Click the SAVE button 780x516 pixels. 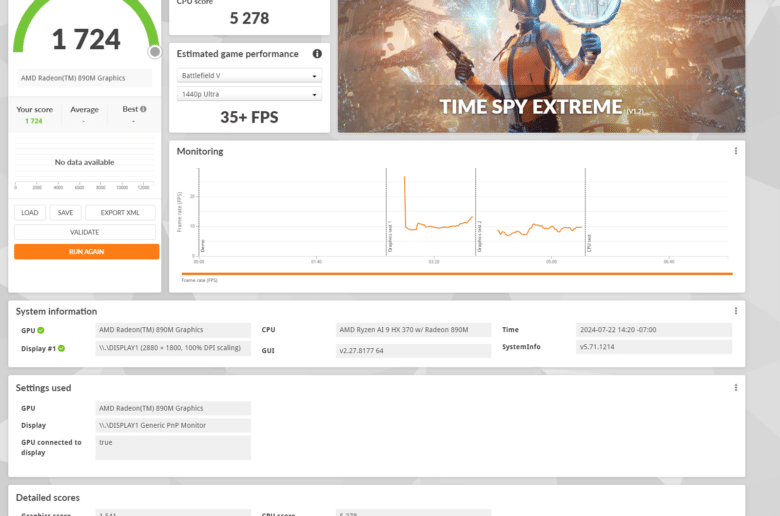click(65, 212)
